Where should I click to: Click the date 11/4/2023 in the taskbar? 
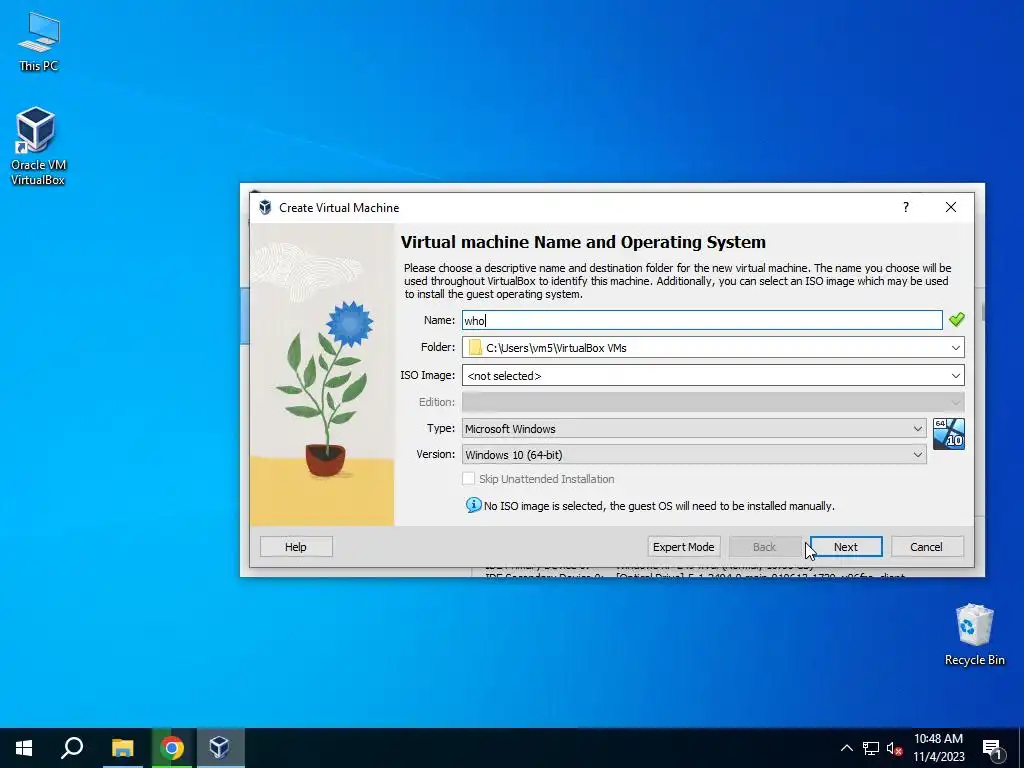coord(938,757)
